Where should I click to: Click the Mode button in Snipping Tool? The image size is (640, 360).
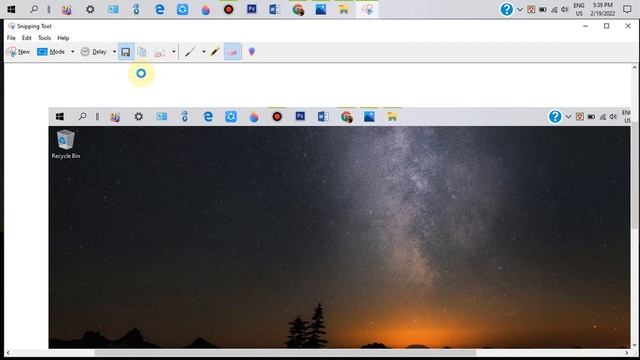(51, 52)
